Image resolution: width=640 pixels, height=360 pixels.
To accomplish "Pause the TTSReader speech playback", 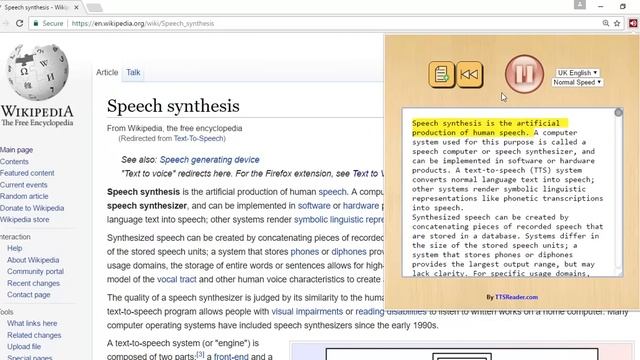I will [x=524, y=74].
